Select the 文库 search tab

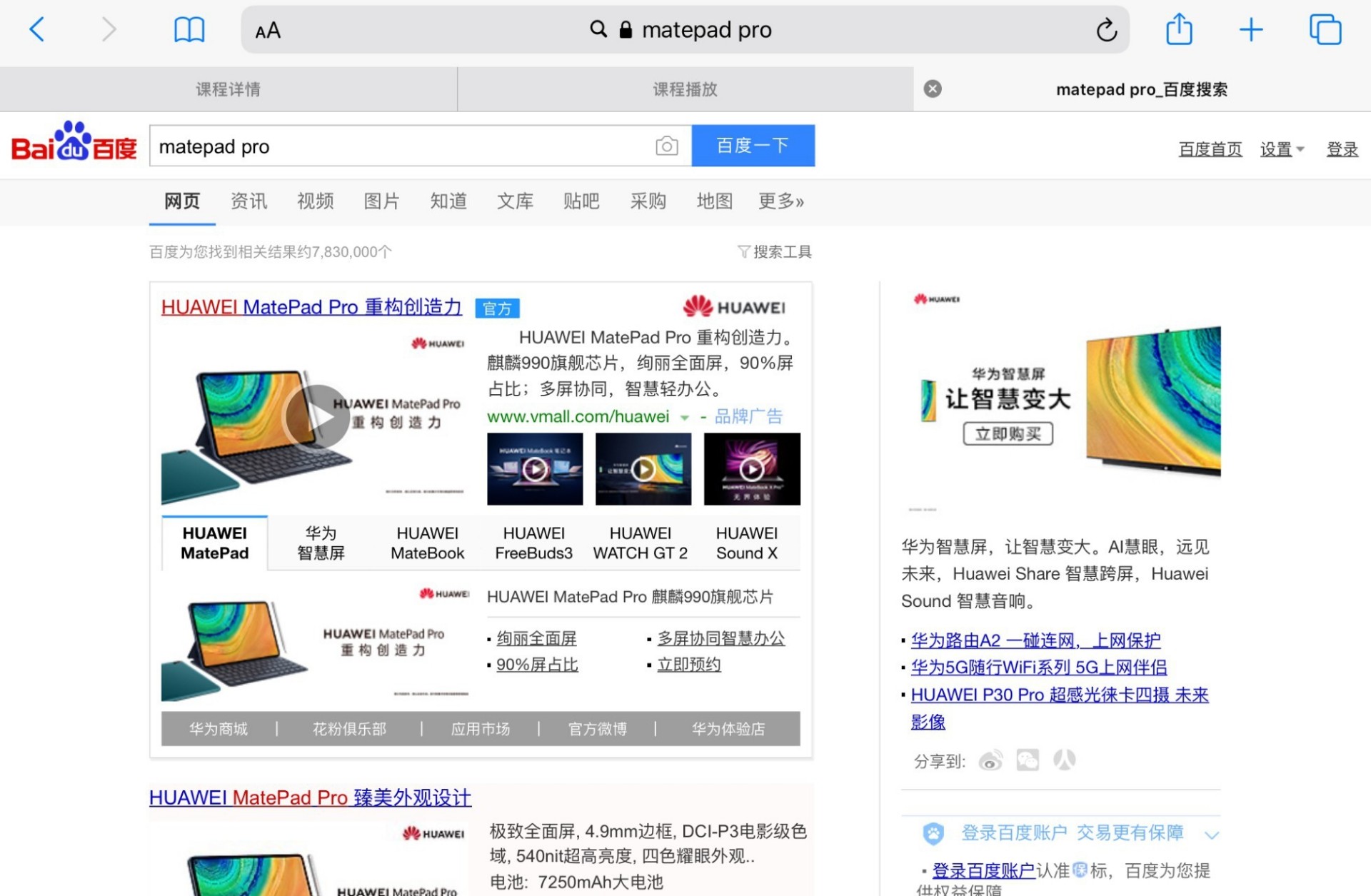pos(515,201)
